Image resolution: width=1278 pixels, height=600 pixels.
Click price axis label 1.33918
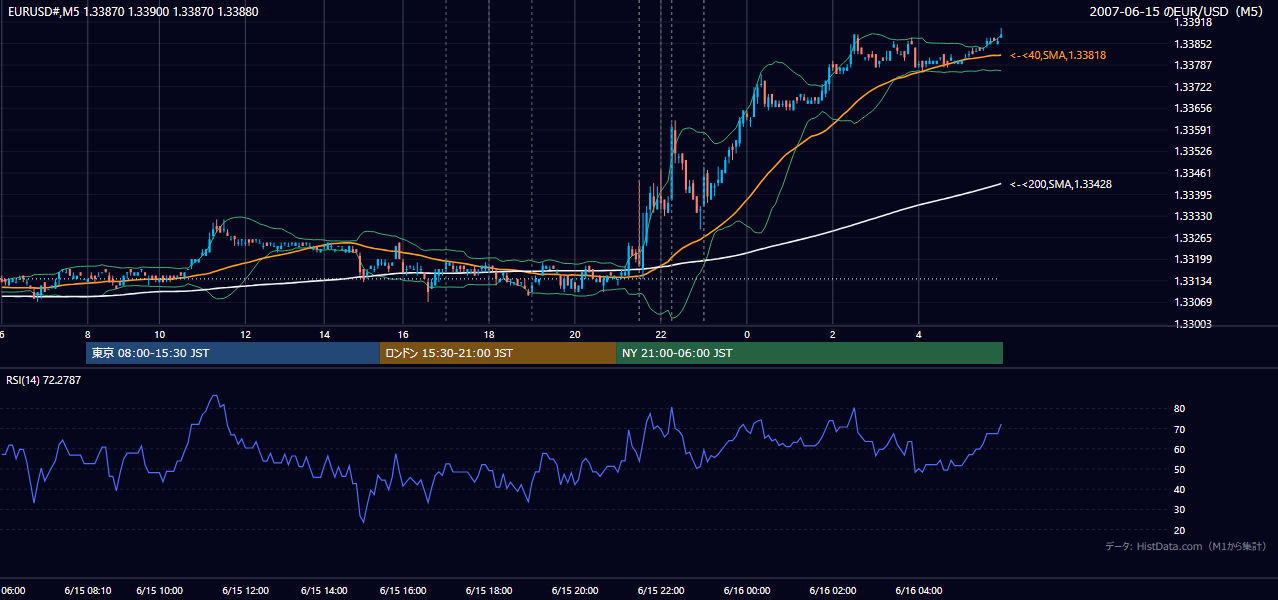[x=1192, y=23]
